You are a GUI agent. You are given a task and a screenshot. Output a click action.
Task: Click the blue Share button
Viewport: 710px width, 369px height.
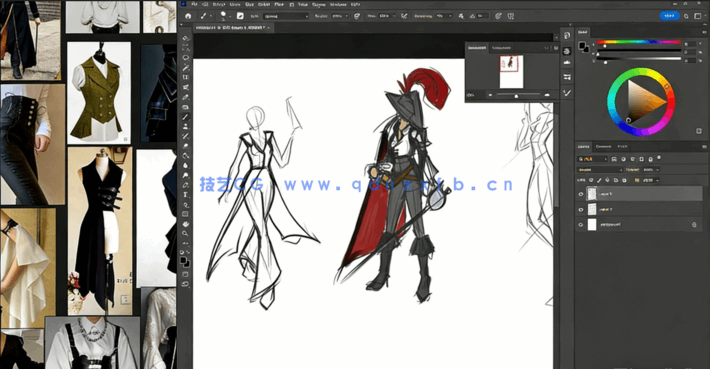[x=670, y=16]
